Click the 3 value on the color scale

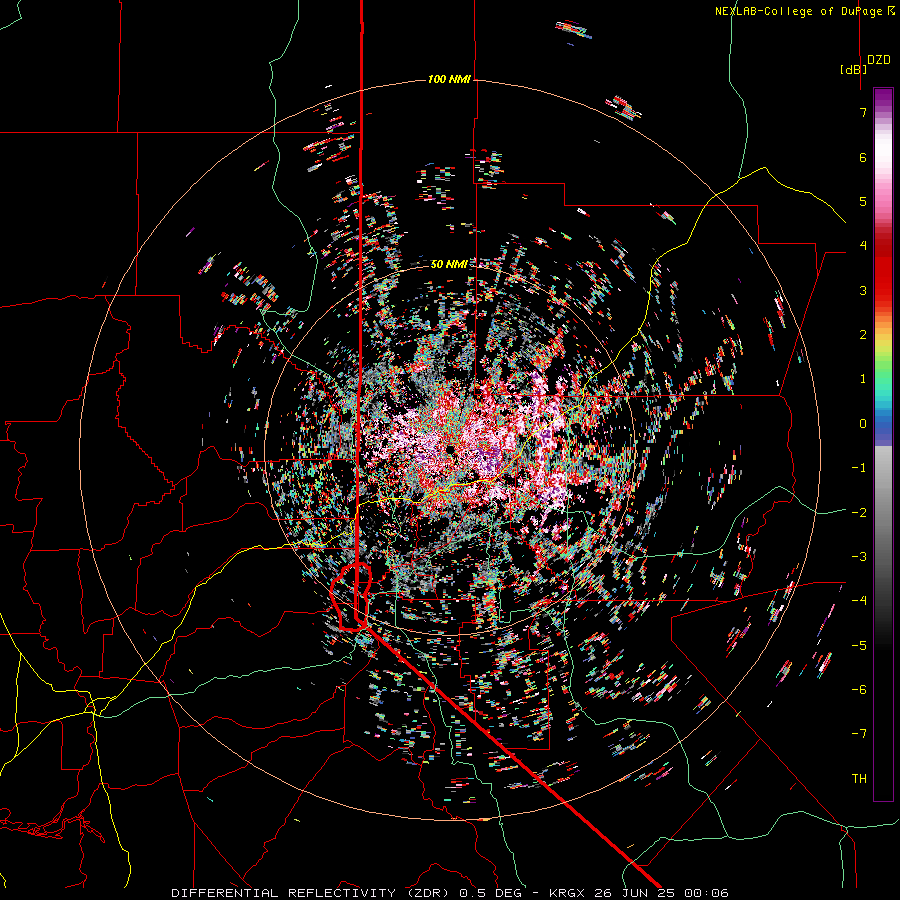coord(863,290)
